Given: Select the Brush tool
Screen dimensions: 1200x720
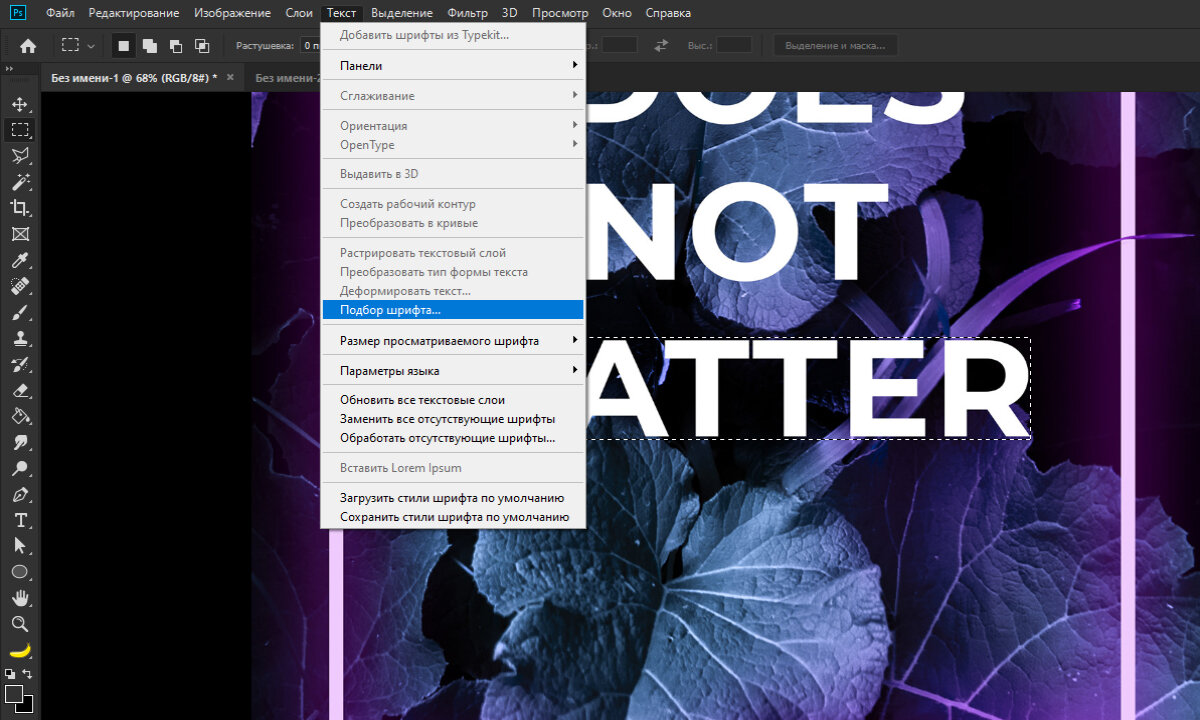Looking at the screenshot, I should [x=19, y=312].
